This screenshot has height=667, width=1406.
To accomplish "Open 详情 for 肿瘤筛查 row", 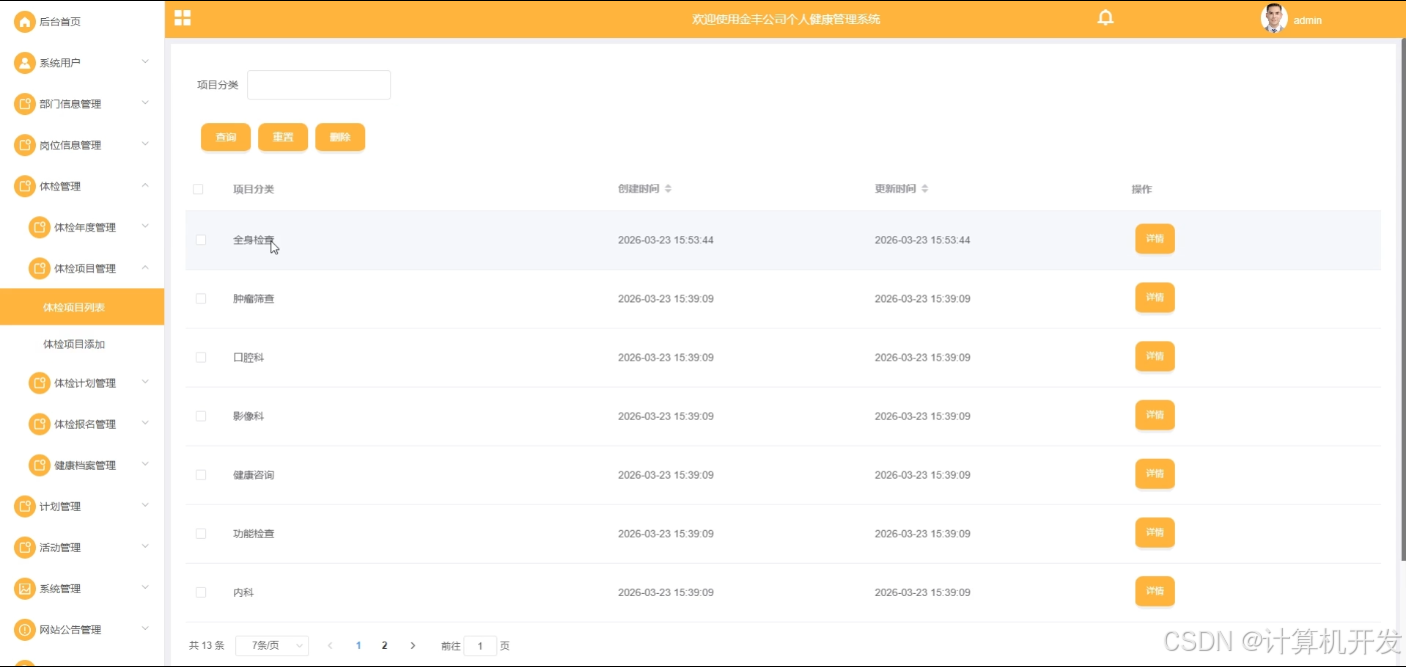I will [1155, 298].
